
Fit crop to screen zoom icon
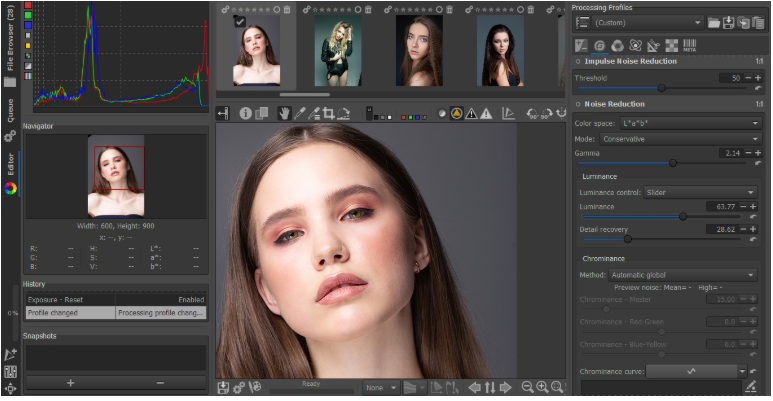coord(558,387)
